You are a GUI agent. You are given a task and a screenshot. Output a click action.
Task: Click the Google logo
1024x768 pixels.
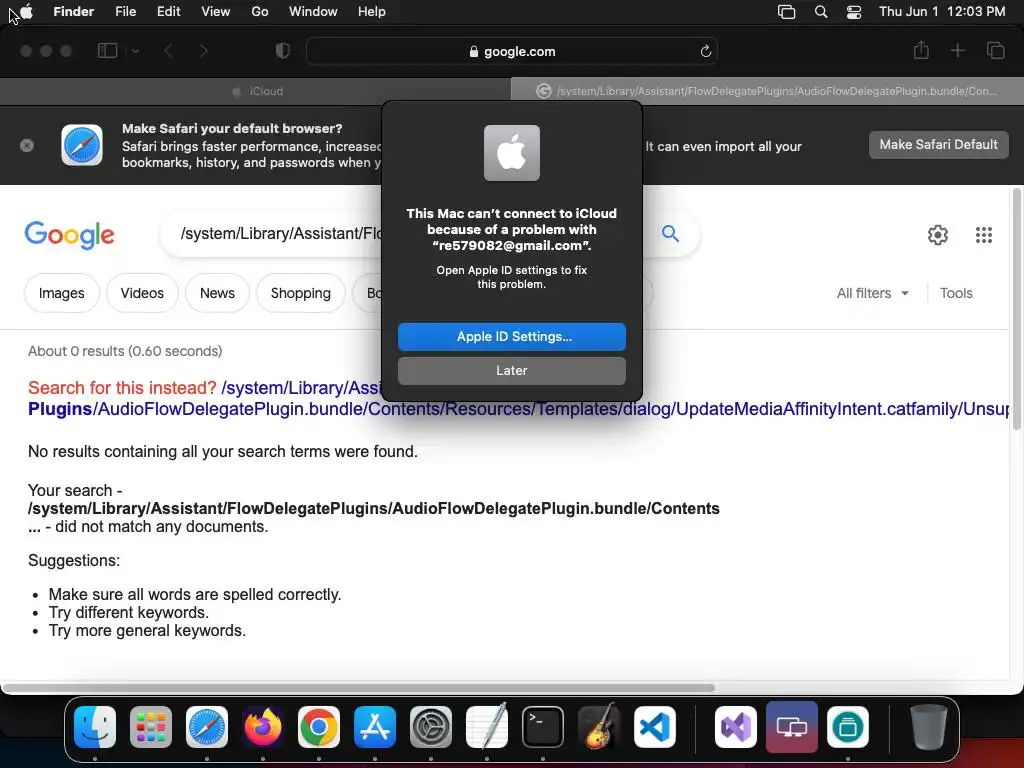70,235
